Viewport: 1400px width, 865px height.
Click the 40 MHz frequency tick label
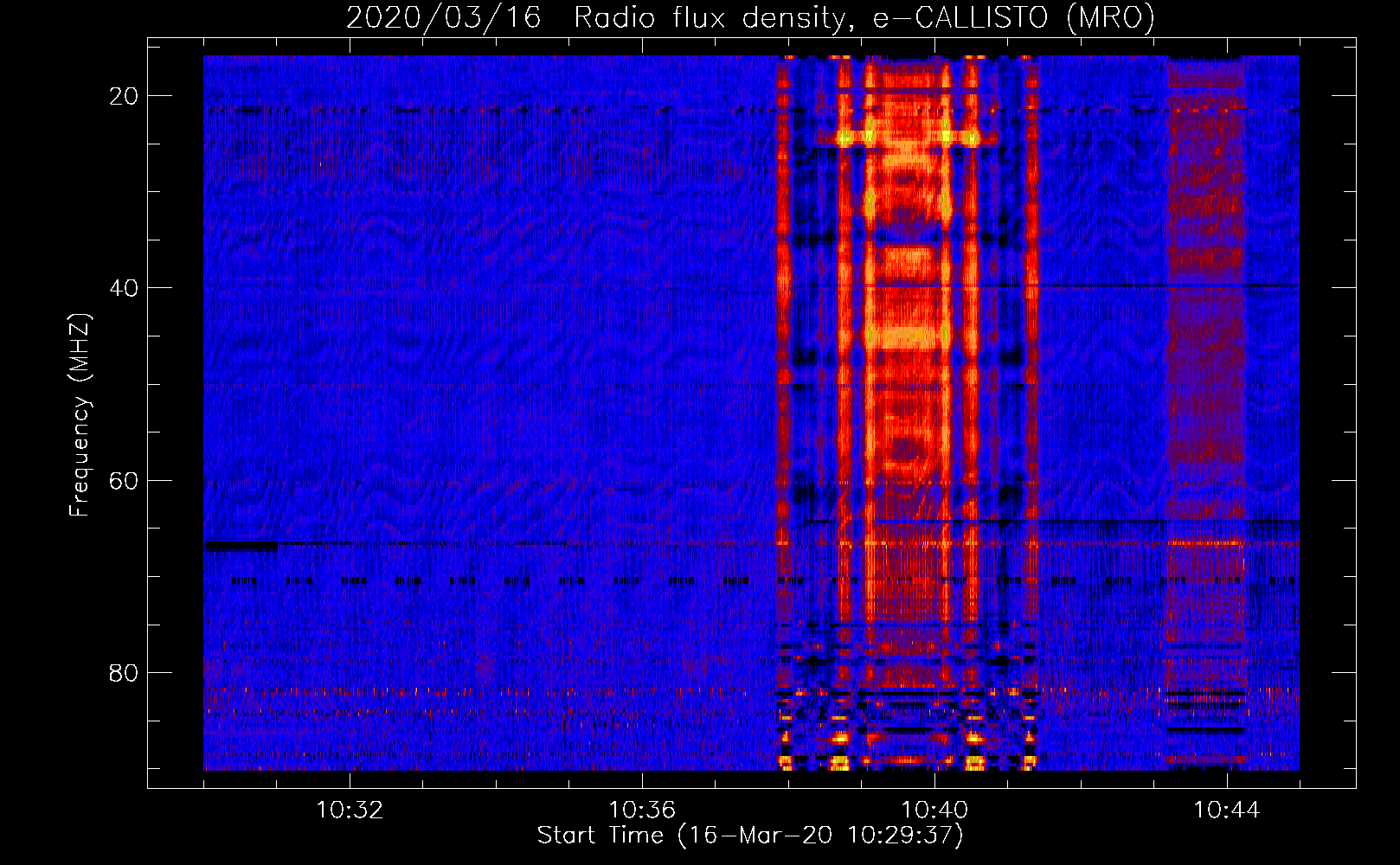click(x=124, y=288)
